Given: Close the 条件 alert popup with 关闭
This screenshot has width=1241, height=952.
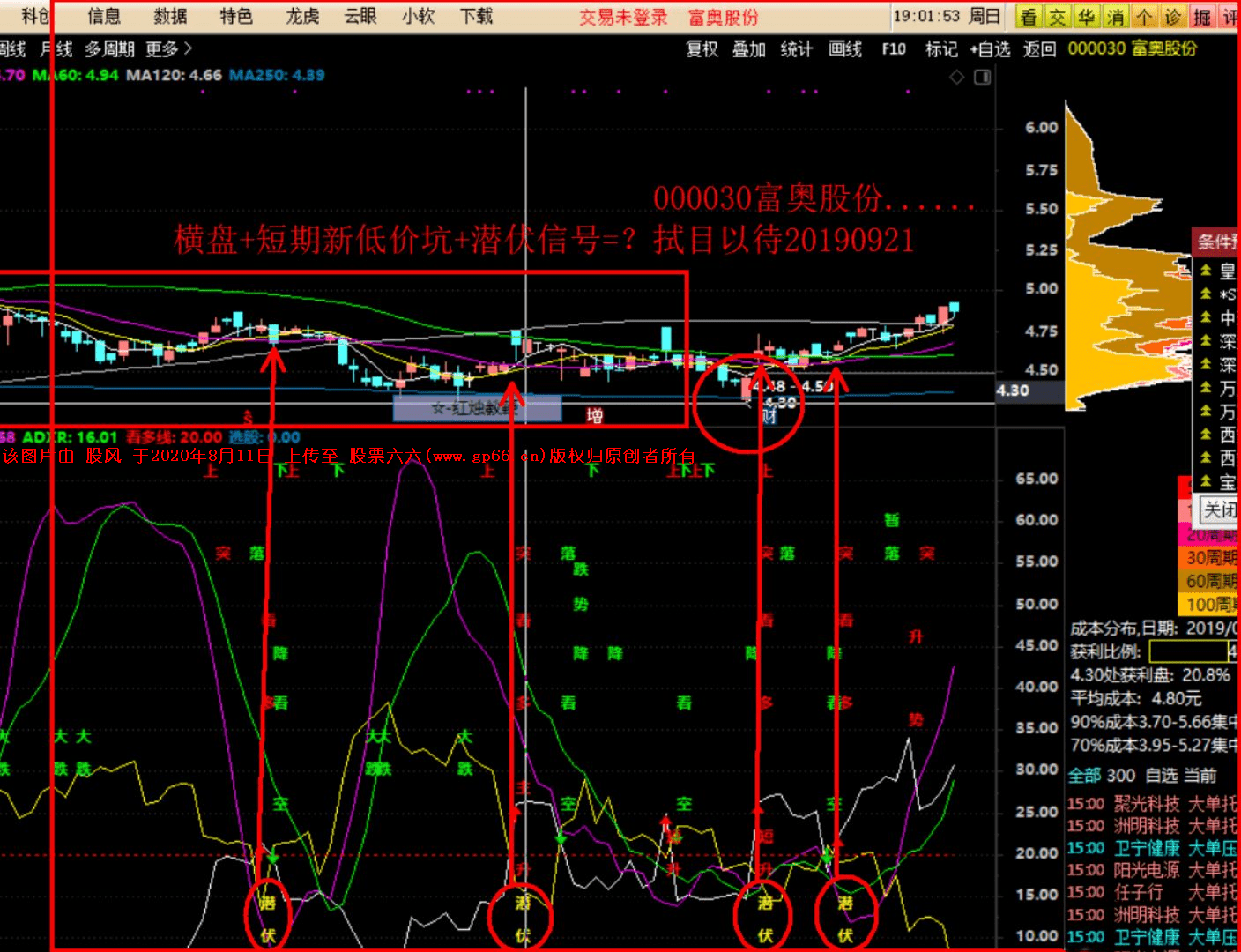Looking at the screenshot, I should (1221, 509).
